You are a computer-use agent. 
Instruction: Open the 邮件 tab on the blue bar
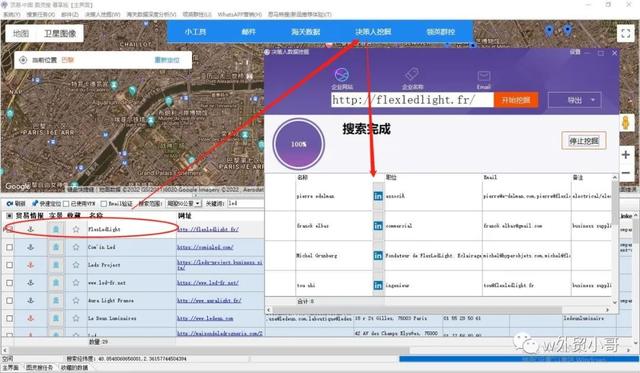coord(249,32)
